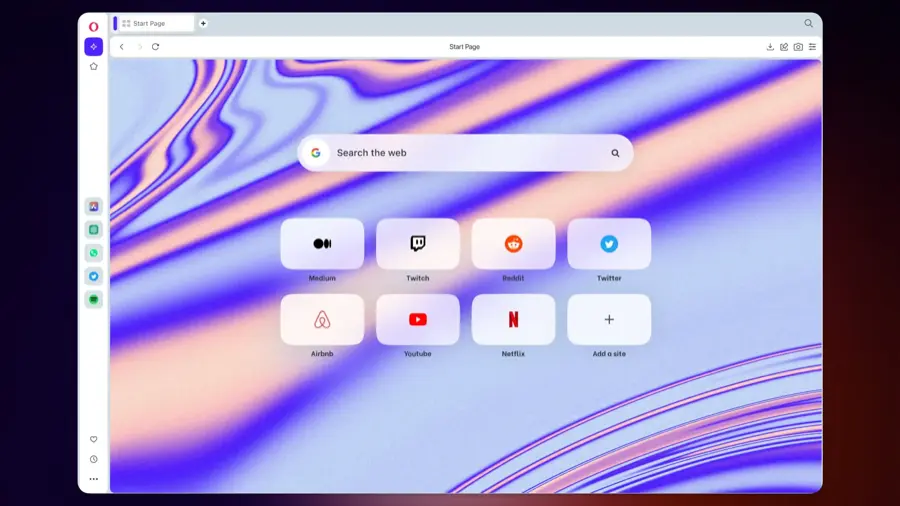Open WhatsApp in the sidebar

tap(94, 253)
